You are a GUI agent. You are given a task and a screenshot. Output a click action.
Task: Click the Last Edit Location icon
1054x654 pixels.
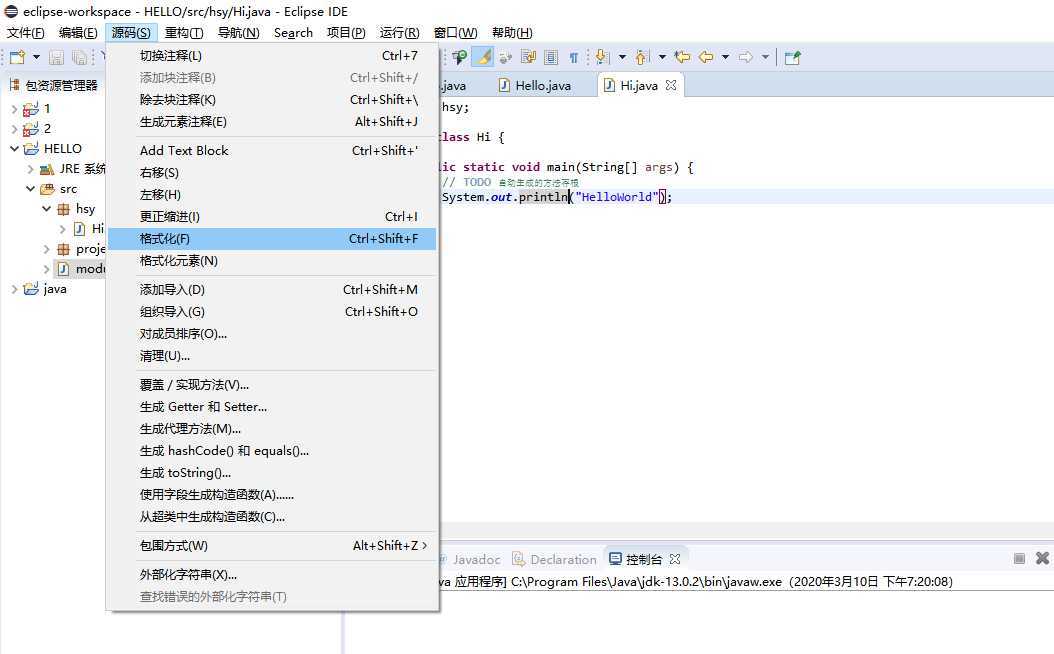682,57
